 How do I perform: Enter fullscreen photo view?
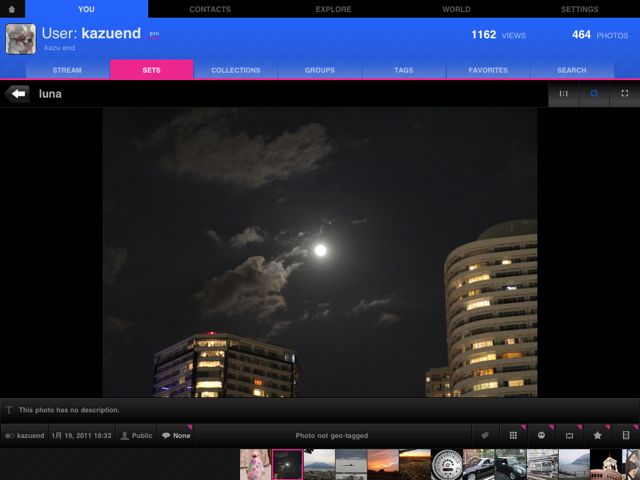click(624, 93)
